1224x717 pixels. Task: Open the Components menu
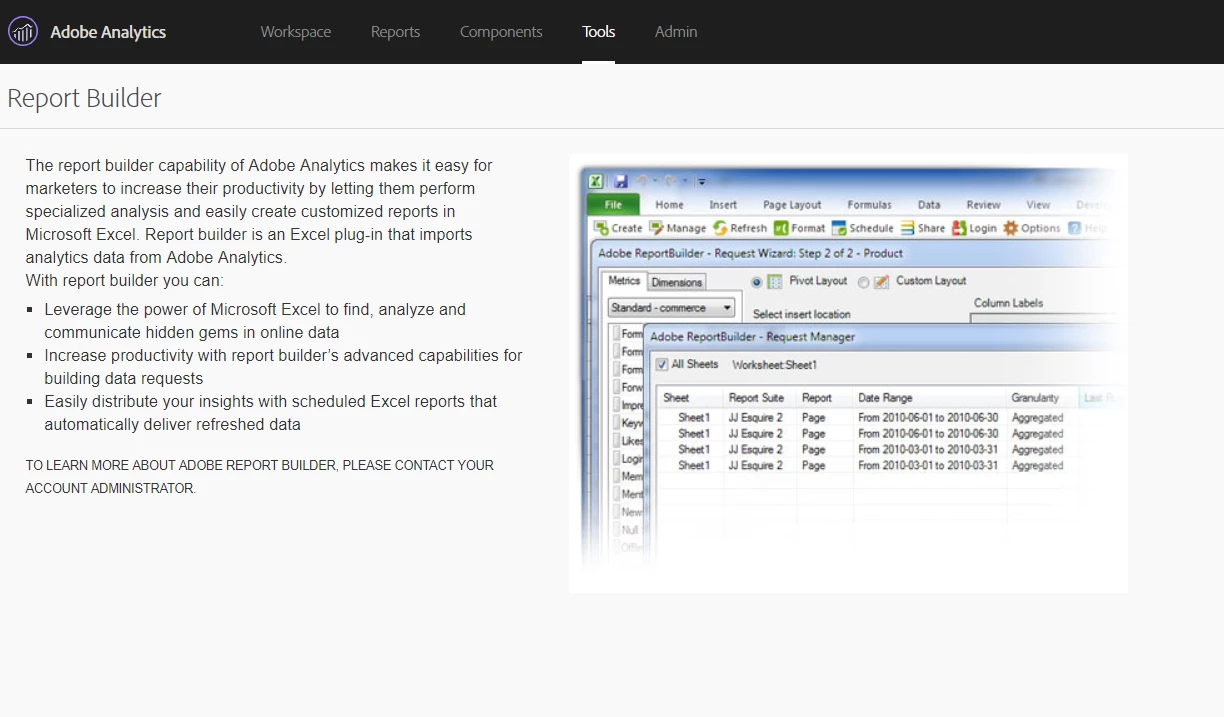[x=501, y=32]
